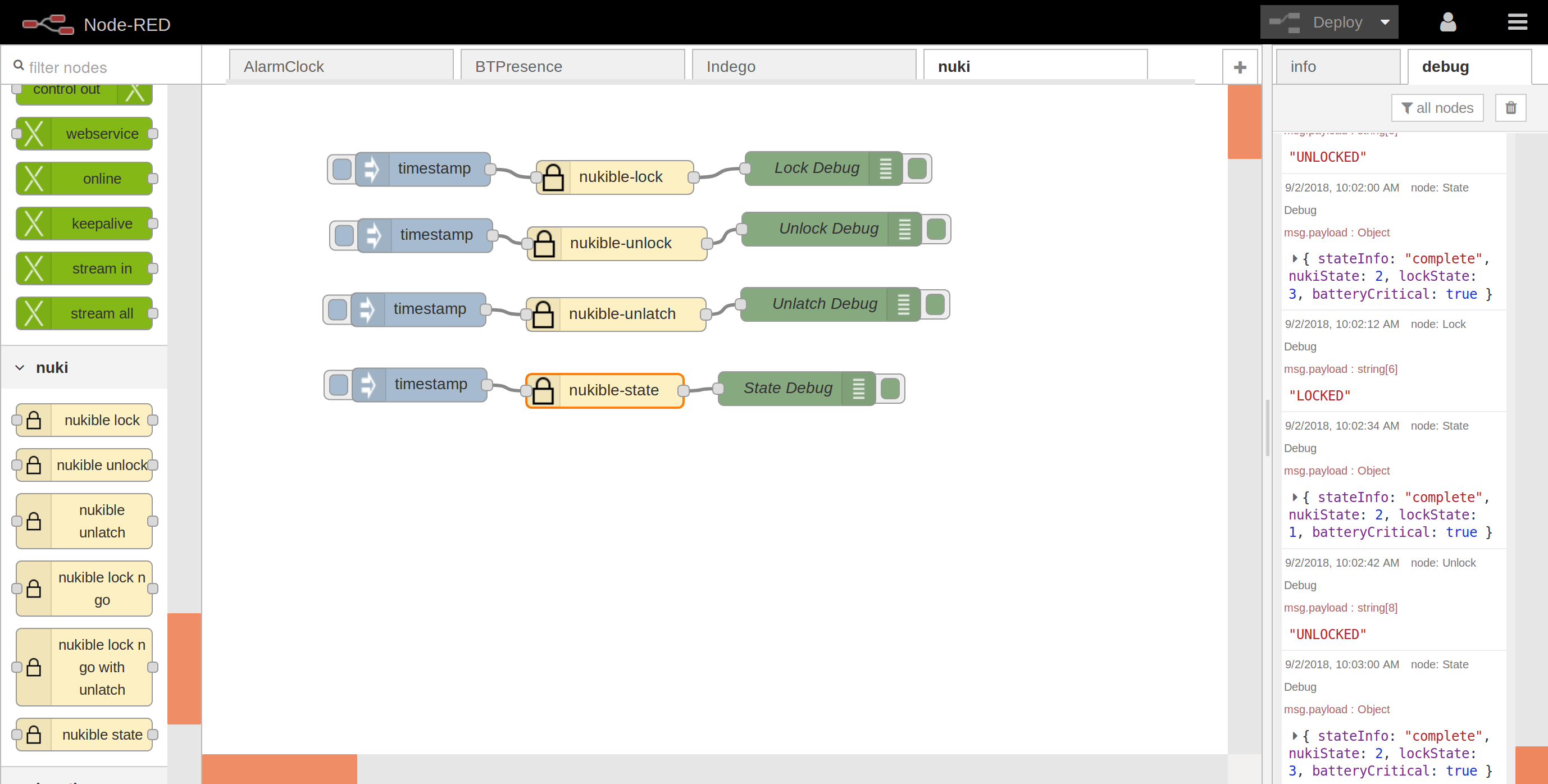Click lock icon on nukible-state node
Image resolution: width=1548 pixels, height=784 pixels.
[543, 391]
